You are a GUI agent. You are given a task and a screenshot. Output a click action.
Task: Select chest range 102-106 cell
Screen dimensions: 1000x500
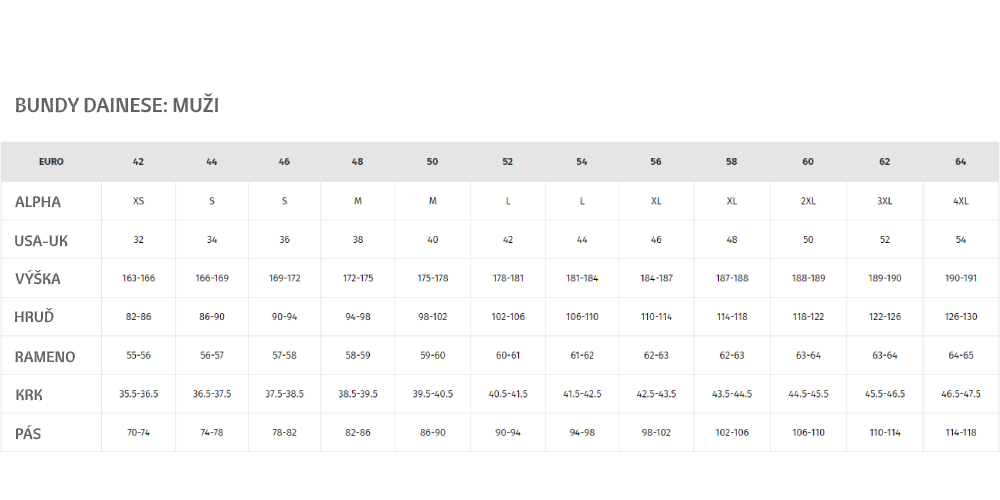508,316
